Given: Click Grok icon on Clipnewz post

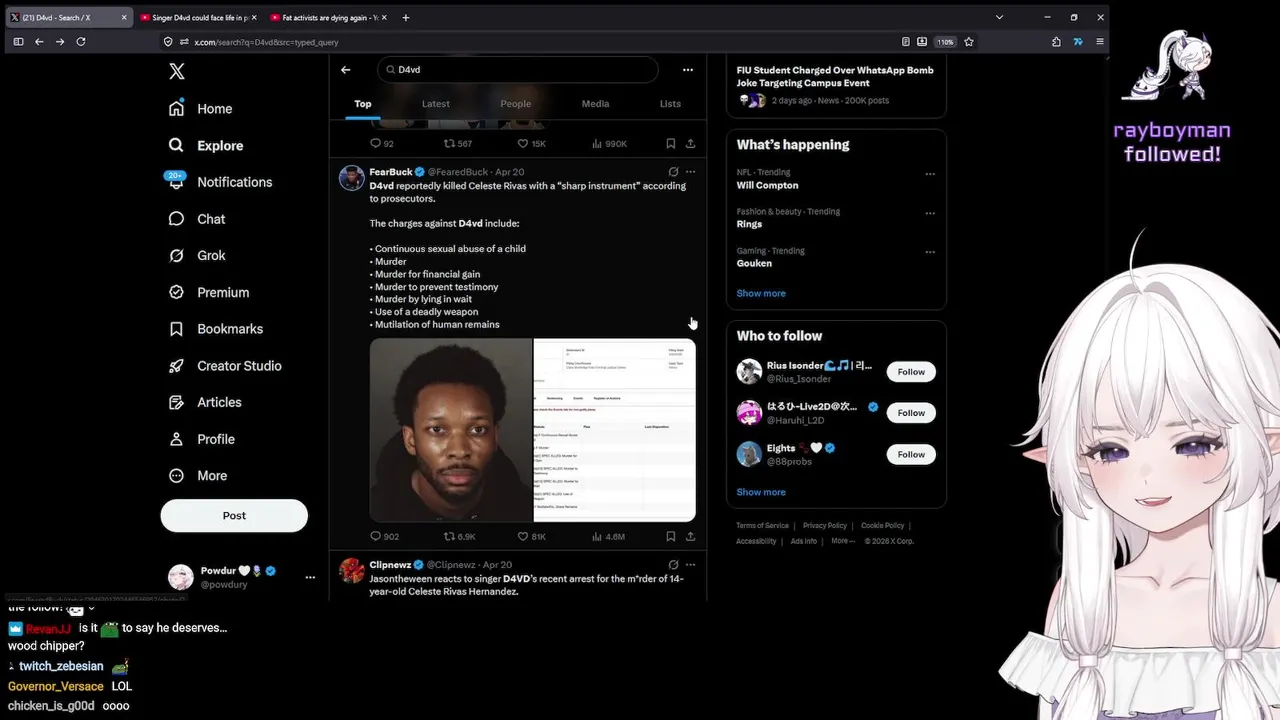Looking at the screenshot, I should coord(673,565).
